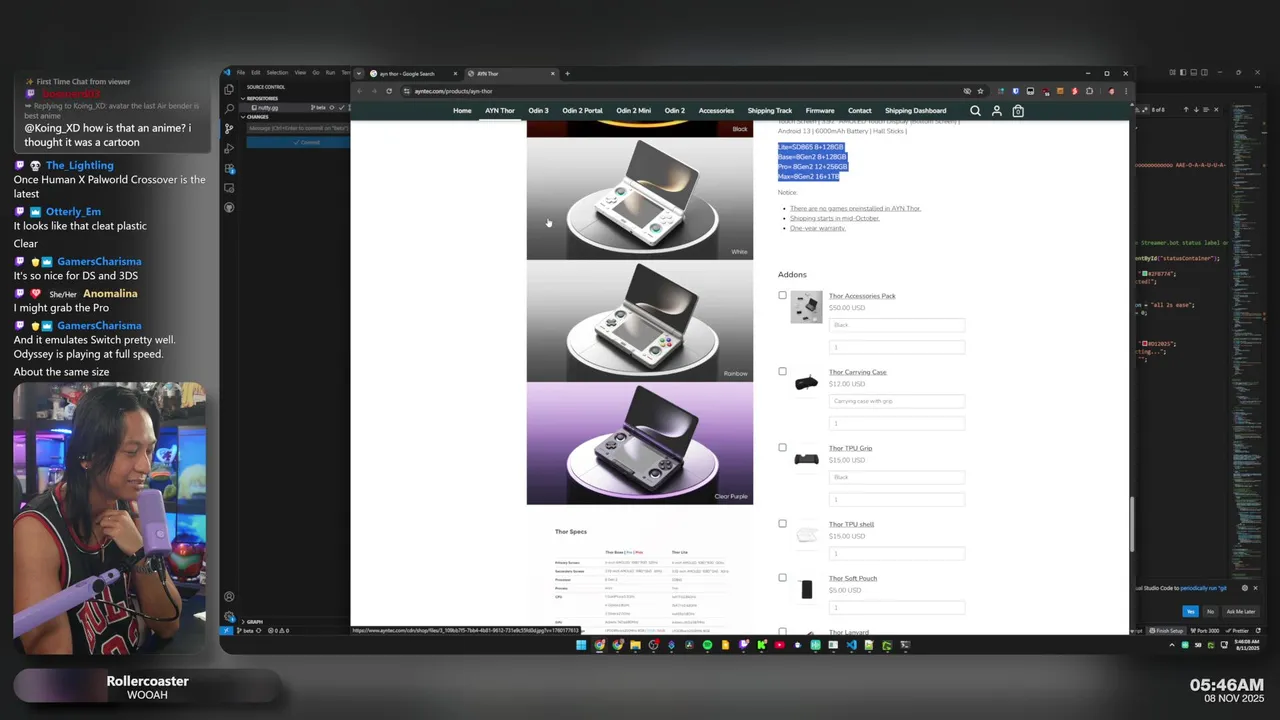Open the File menu in VS Code
Image resolution: width=1280 pixels, height=720 pixels.
(x=241, y=73)
